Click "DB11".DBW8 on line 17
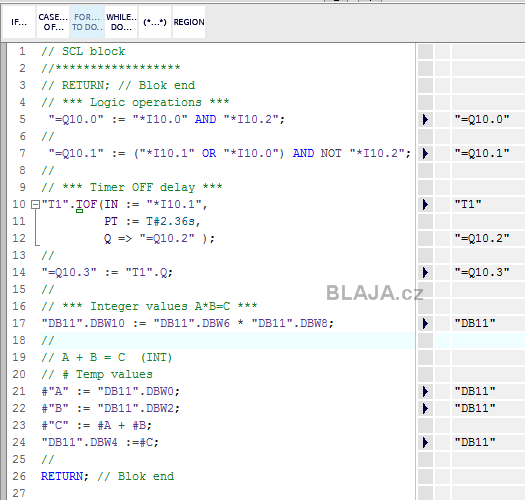525x500 pixels. coord(290,324)
